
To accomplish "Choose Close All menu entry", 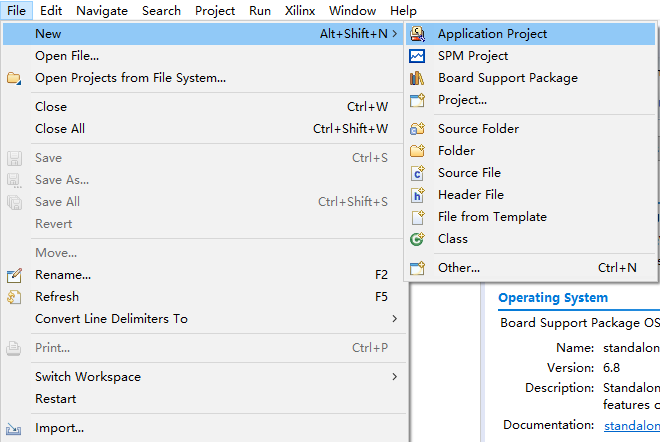I will [203, 128].
